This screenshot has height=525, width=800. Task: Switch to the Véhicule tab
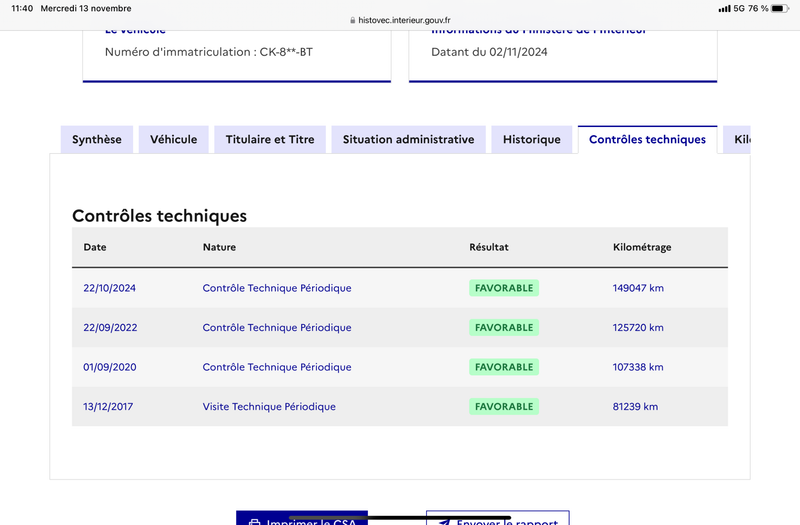point(173,139)
